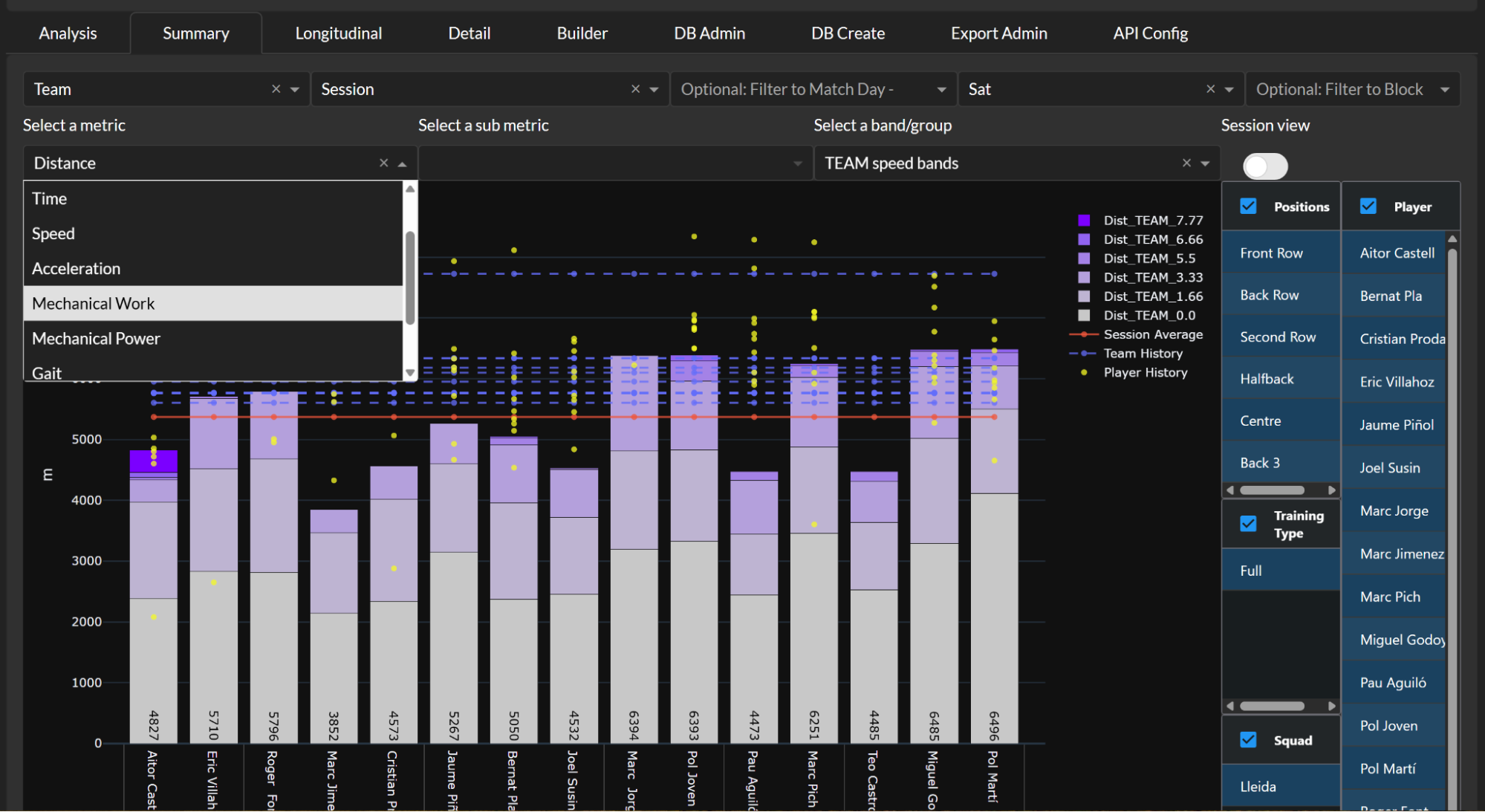Choose Mechanical Work from metric list
Screen dimensions: 1485x812
coord(213,303)
